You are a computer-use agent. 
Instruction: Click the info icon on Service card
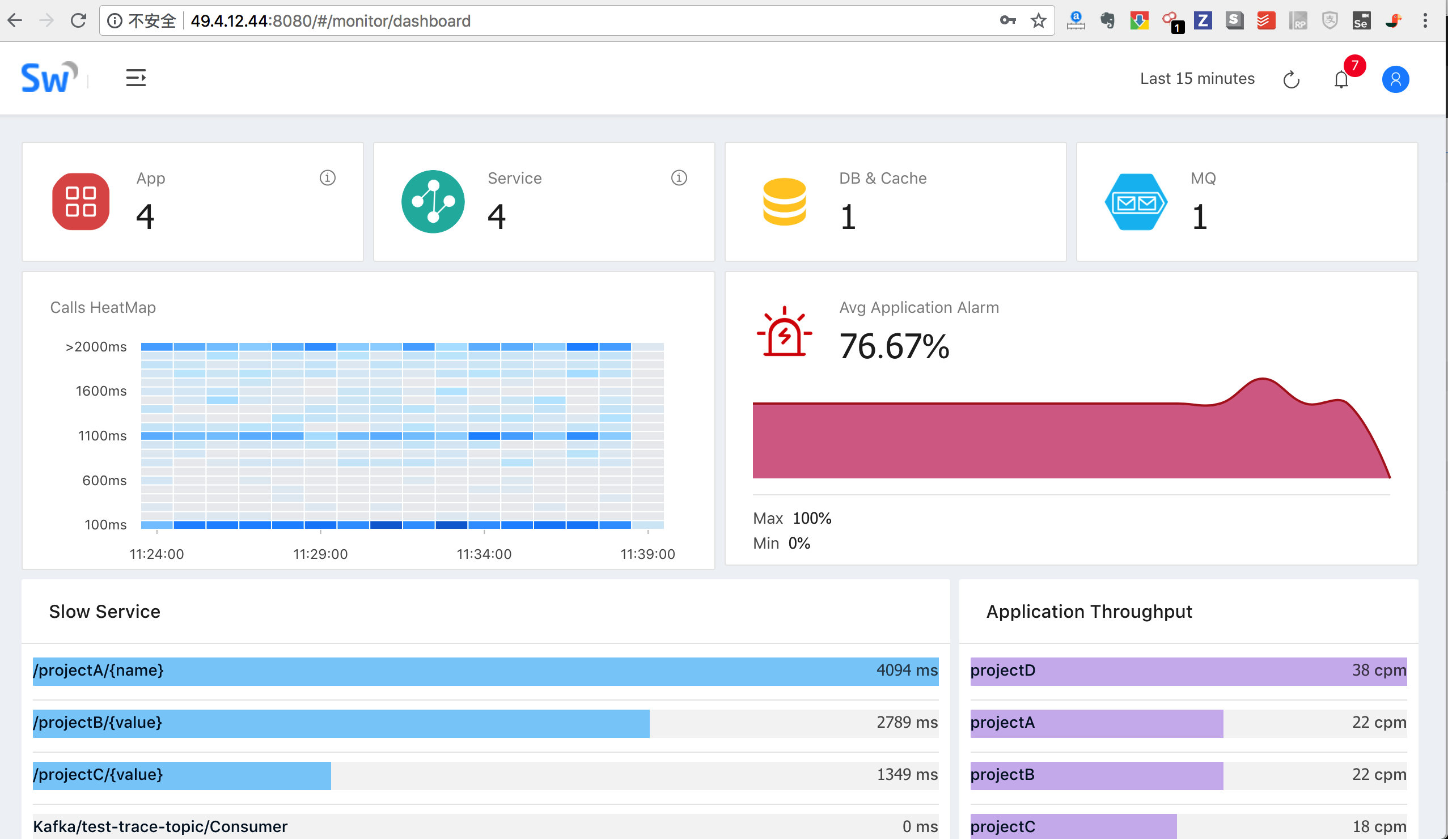679,178
